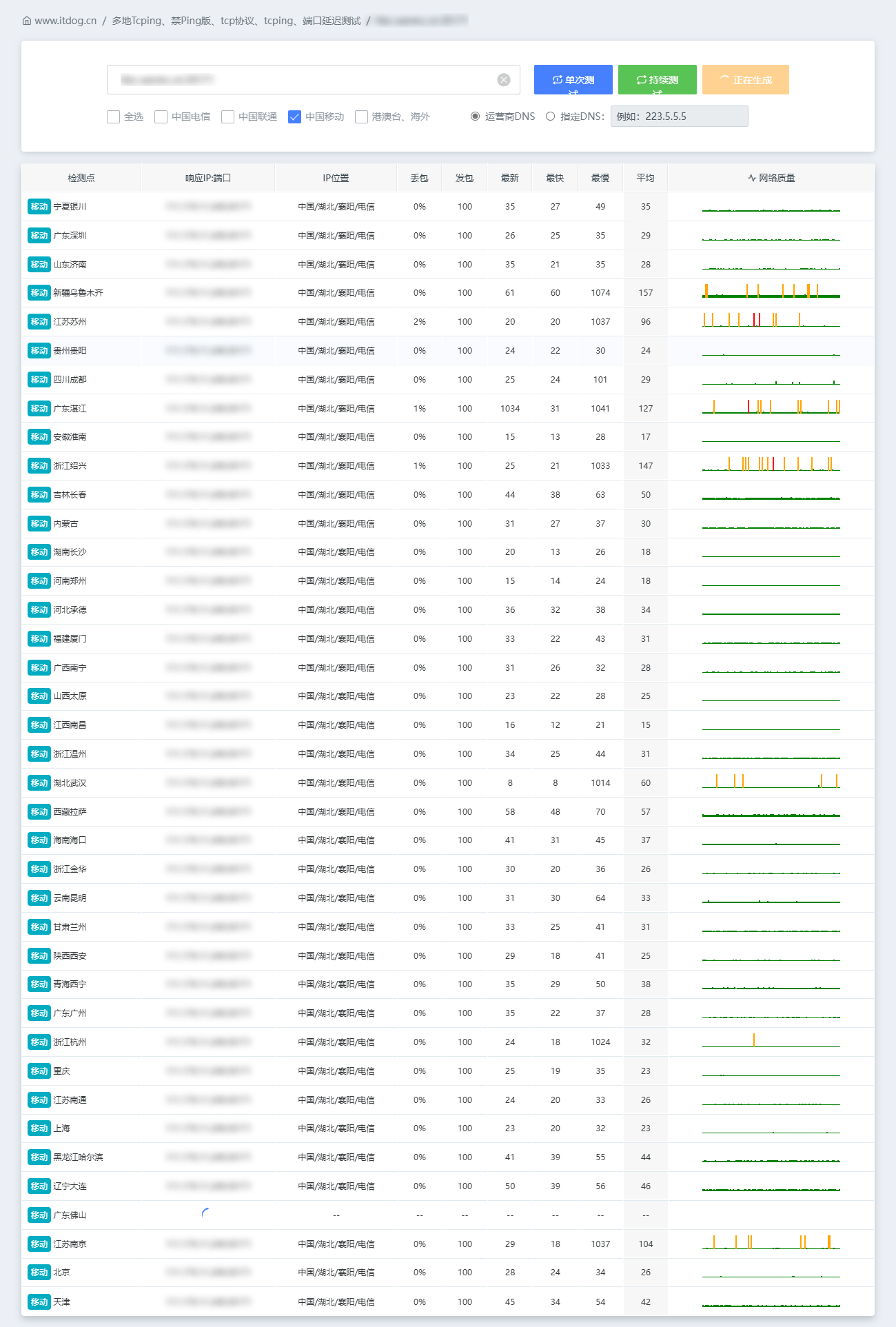896x1327 pixels.
Task: Select 2% packet loss for 江苏苏州
Action: point(420,322)
